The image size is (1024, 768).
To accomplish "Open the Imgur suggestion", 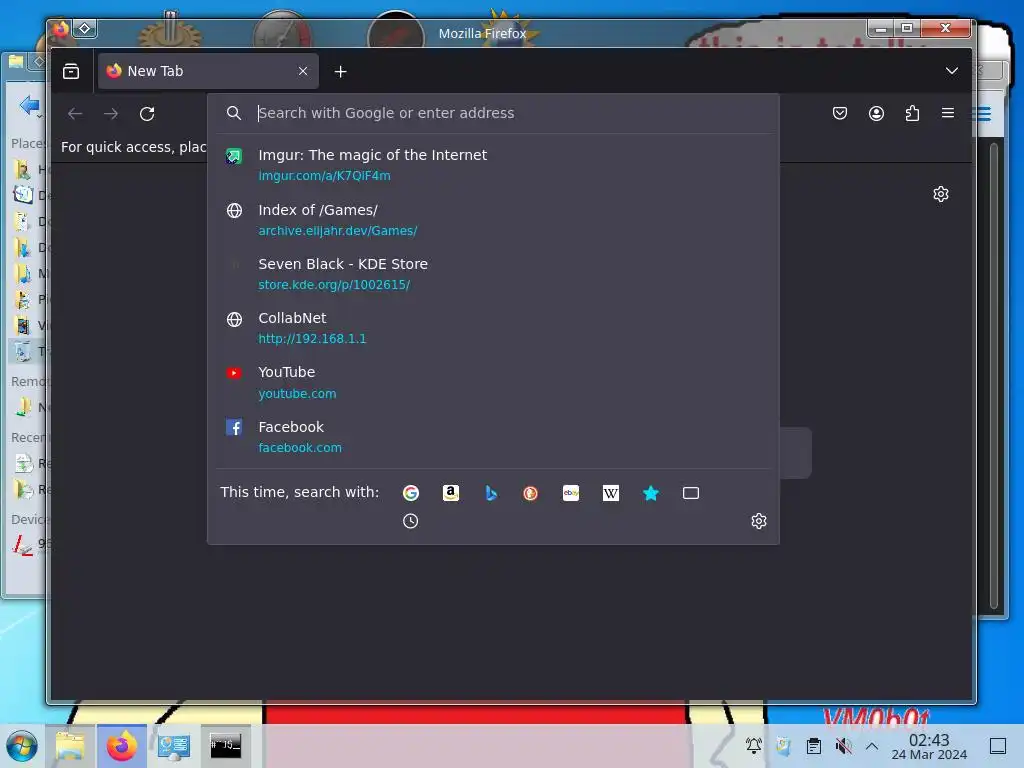I will tap(493, 165).
